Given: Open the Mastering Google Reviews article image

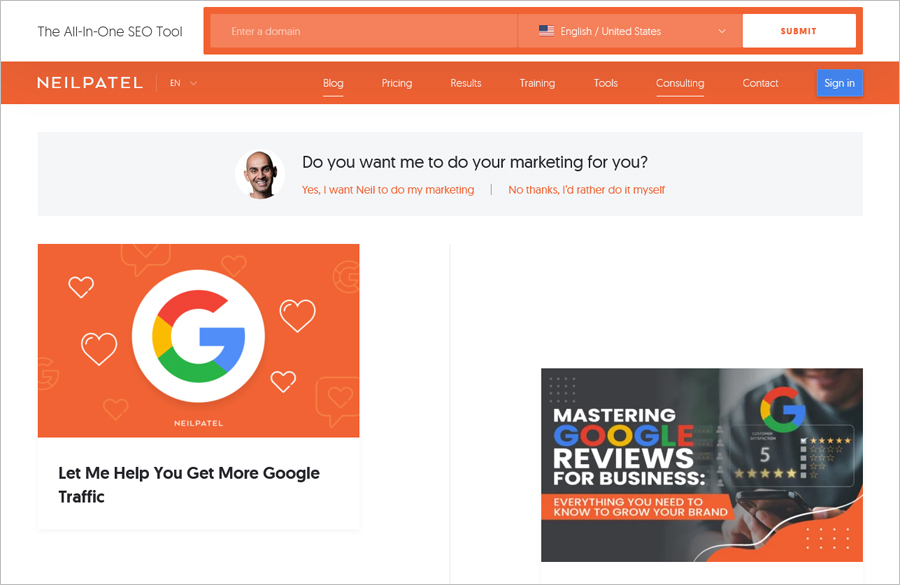Looking at the screenshot, I should 701,465.
